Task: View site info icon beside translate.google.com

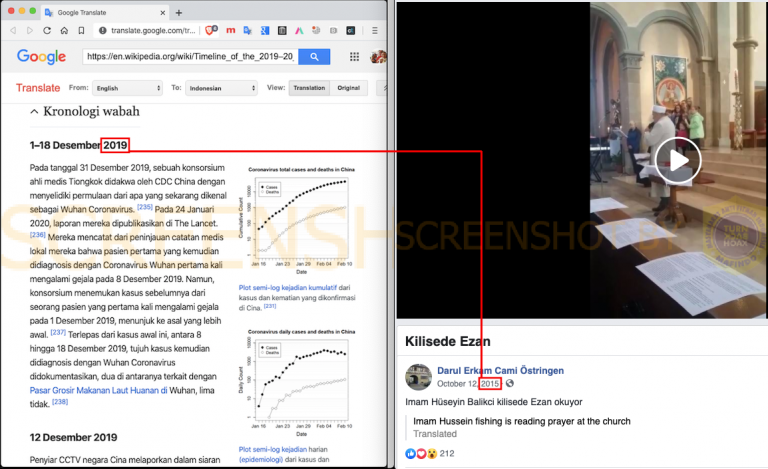Action: coord(102,30)
